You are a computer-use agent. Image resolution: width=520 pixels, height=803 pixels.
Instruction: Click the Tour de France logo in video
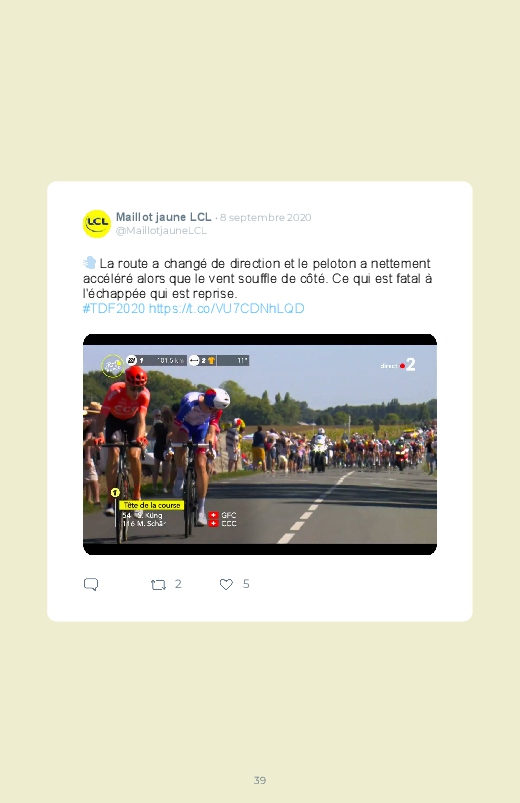(112, 366)
